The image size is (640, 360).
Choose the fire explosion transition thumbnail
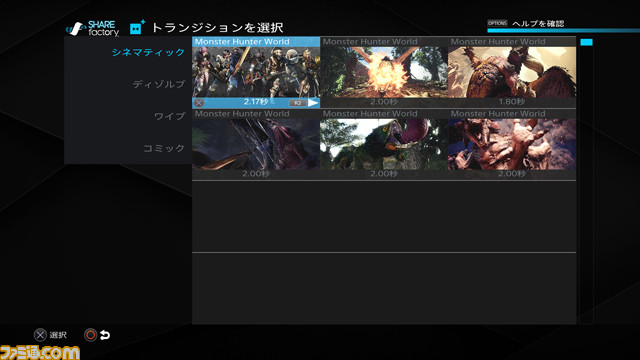pos(384,72)
